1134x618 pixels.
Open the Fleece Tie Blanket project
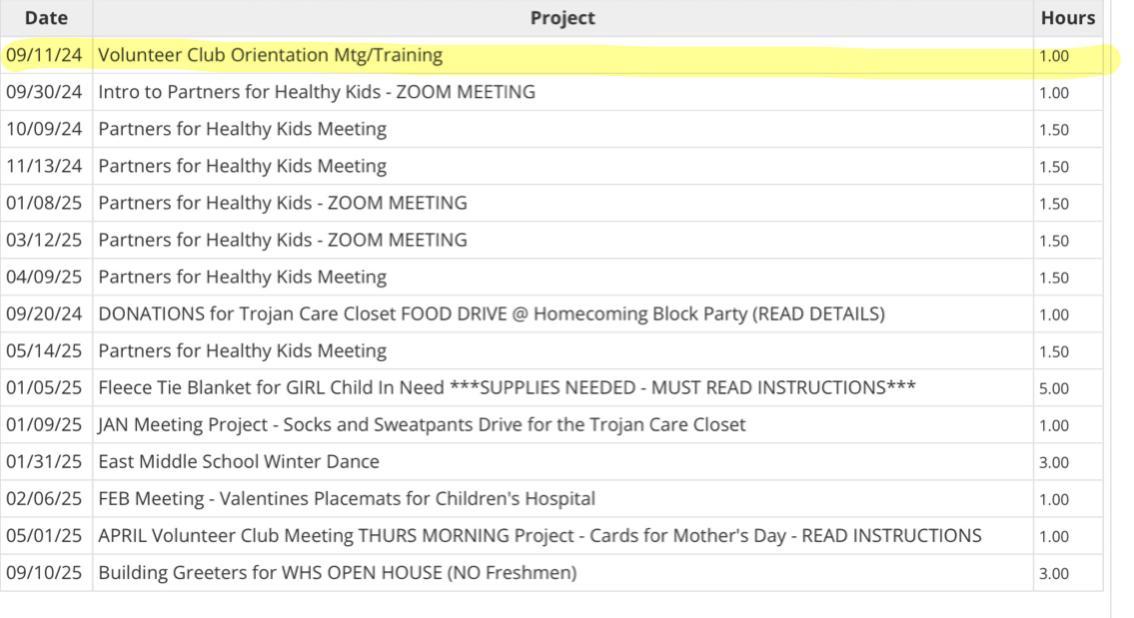coord(507,388)
